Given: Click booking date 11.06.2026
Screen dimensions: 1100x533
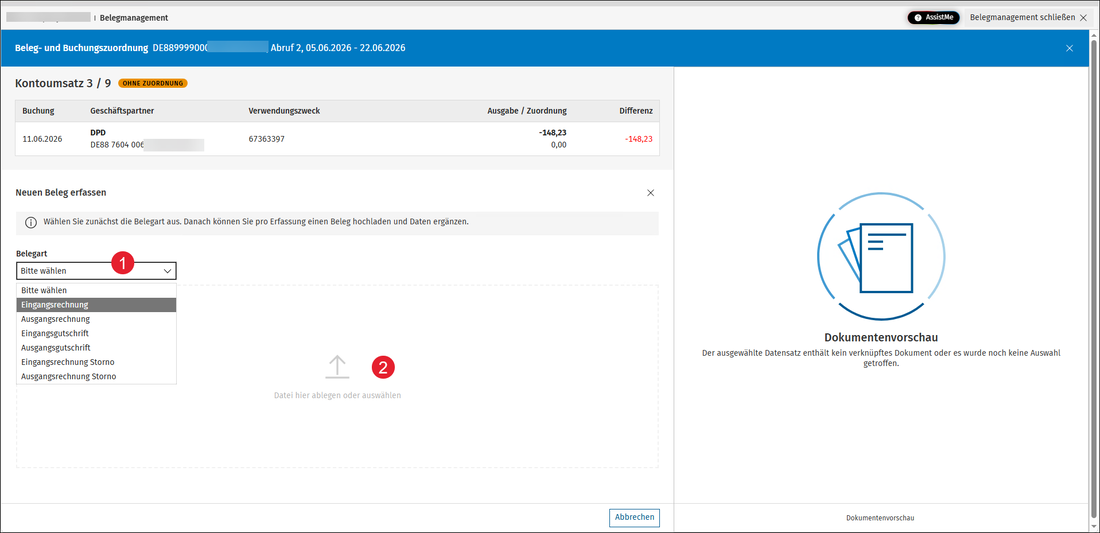Looking at the screenshot, I should point(42,139).
